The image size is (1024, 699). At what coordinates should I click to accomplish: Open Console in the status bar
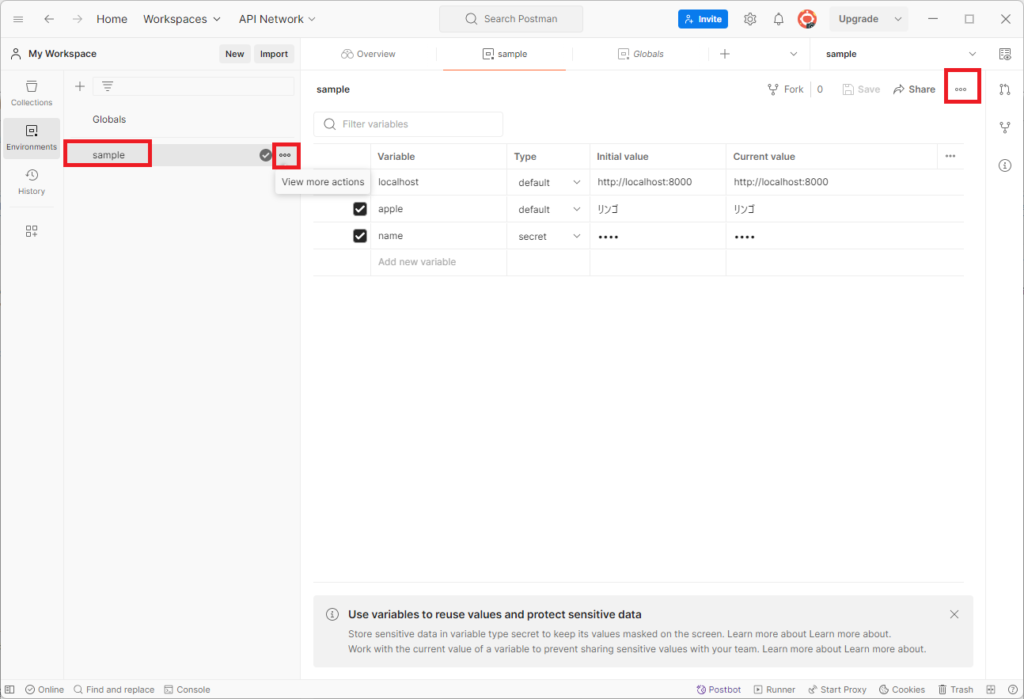coord(187,689)
